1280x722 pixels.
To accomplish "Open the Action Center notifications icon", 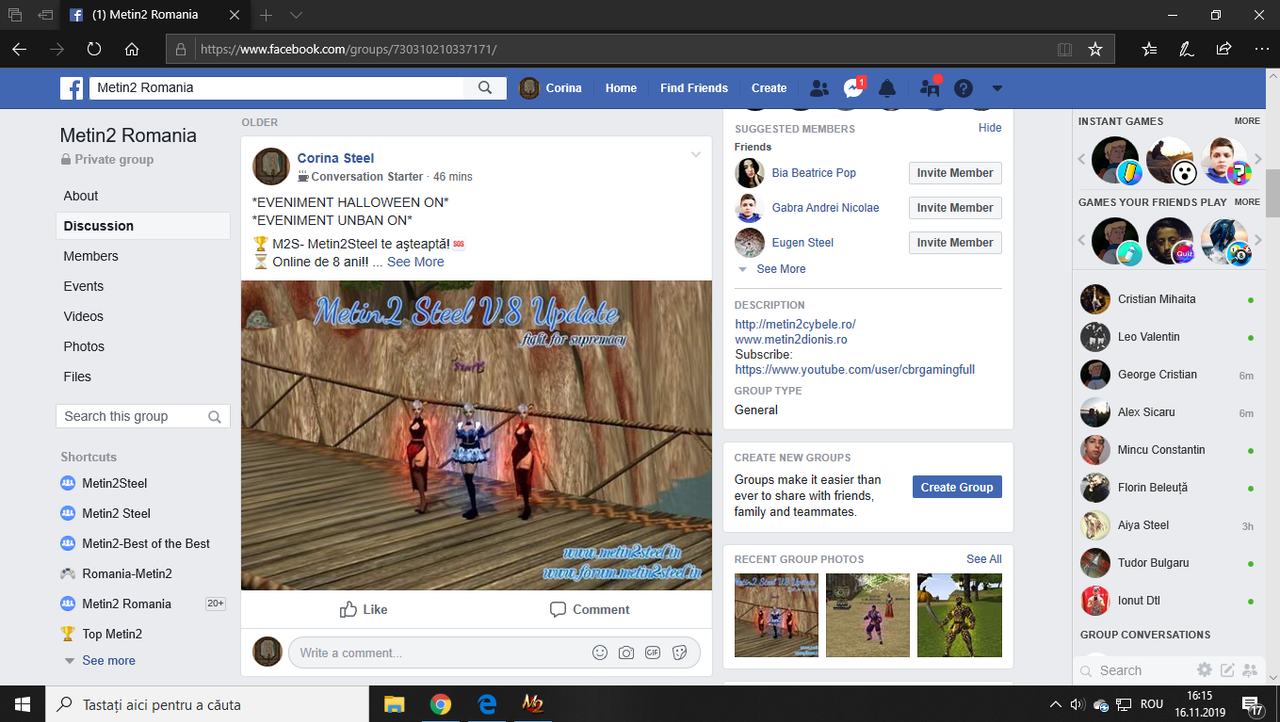I will (x=1250, y=705).
